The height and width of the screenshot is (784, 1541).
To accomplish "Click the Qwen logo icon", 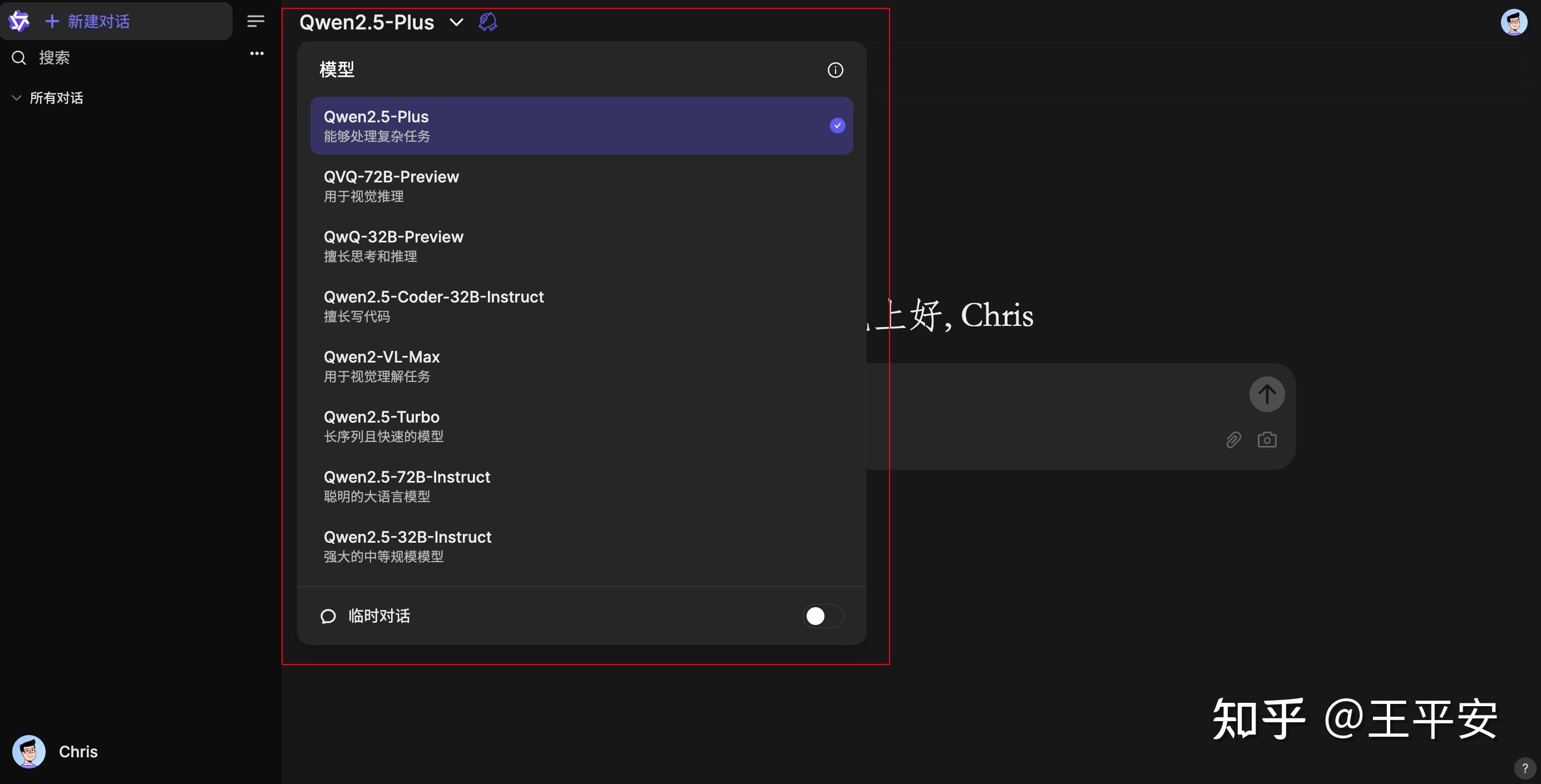I will [x=18, y=21].
